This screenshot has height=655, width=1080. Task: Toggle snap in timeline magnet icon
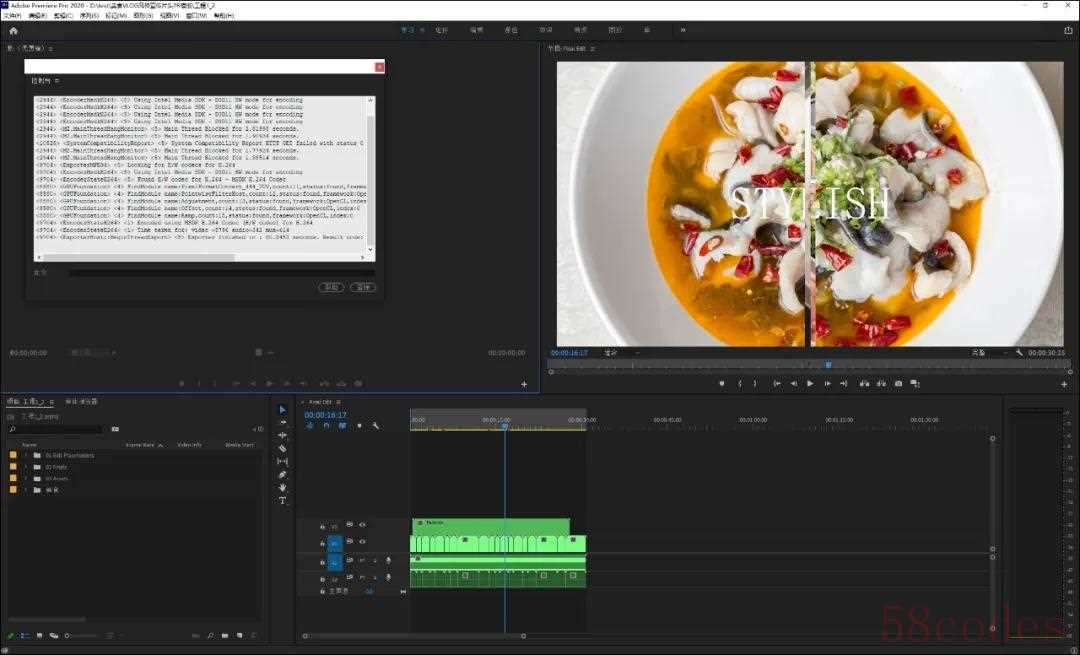click(325, 426)
